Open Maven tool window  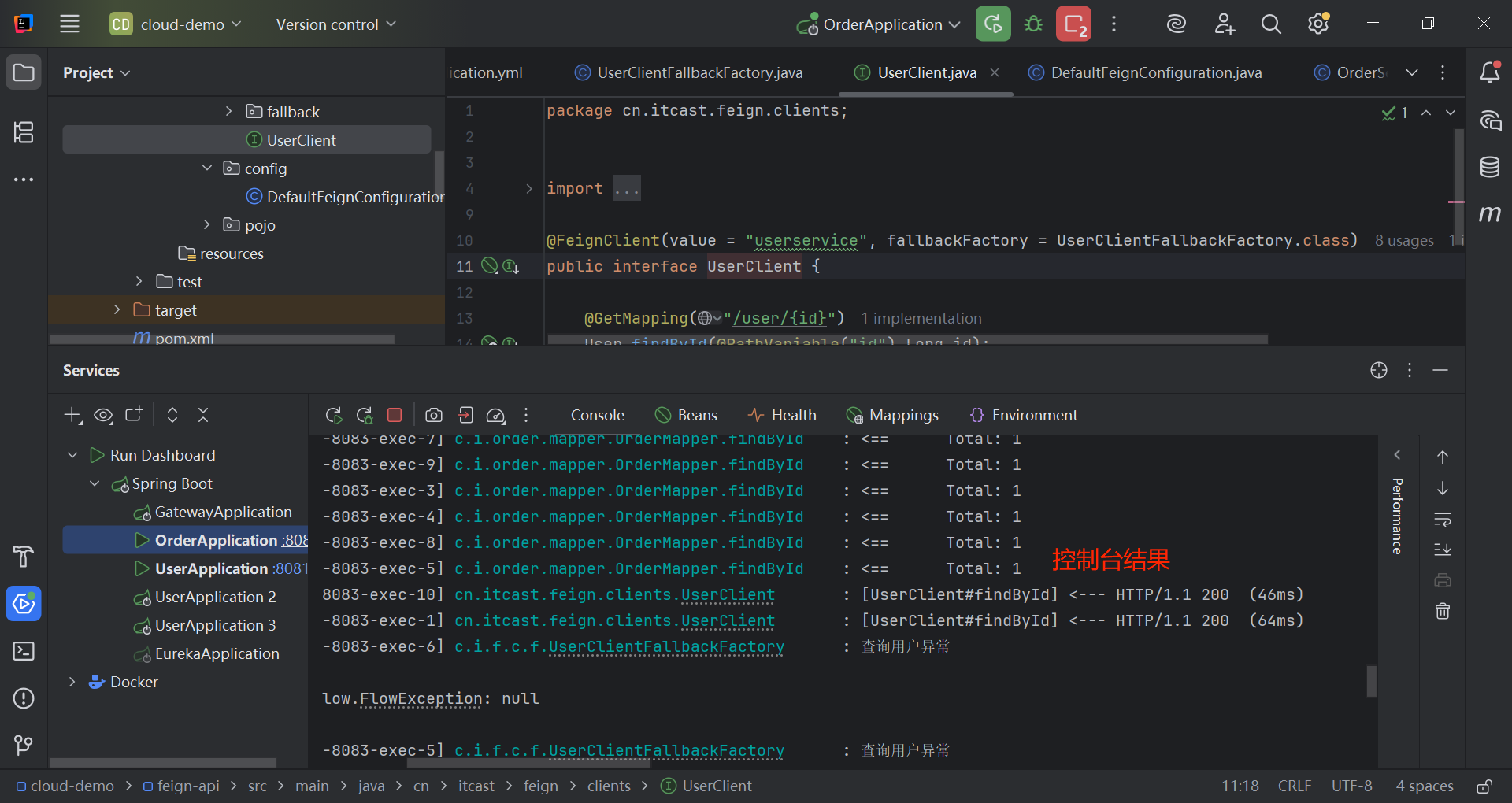1489,213
